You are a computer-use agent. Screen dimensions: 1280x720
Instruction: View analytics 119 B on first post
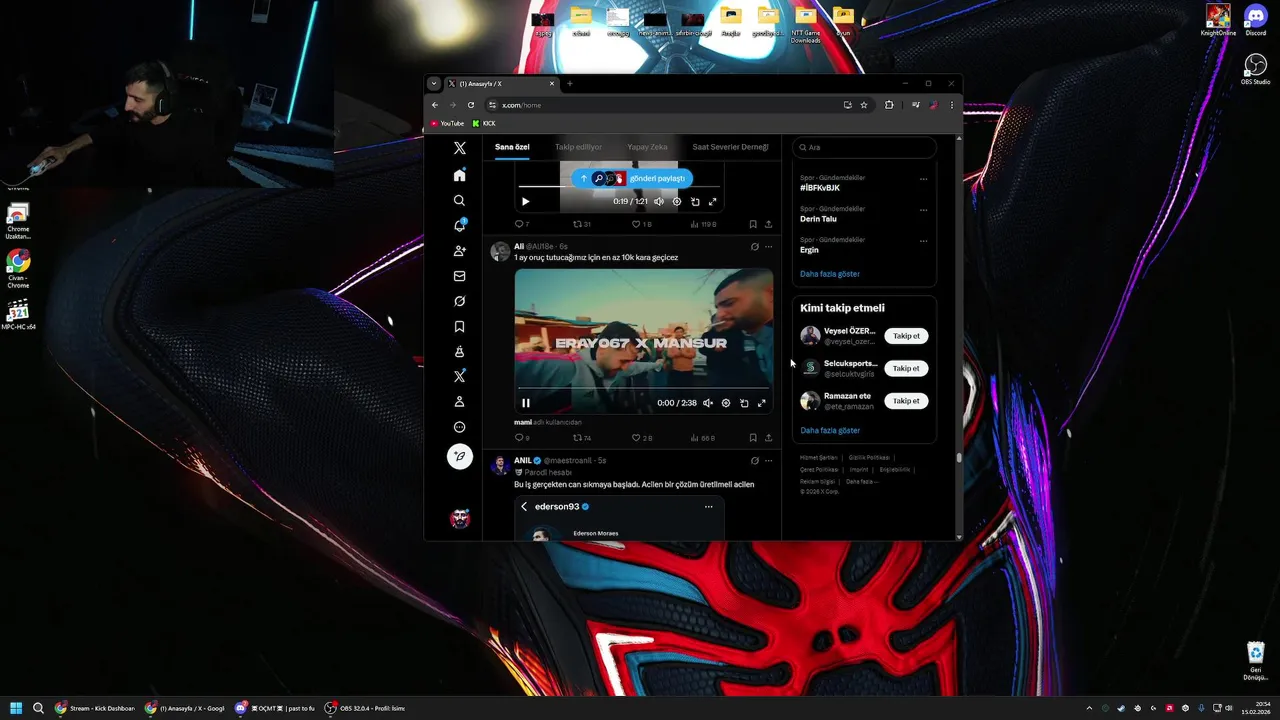704,224
